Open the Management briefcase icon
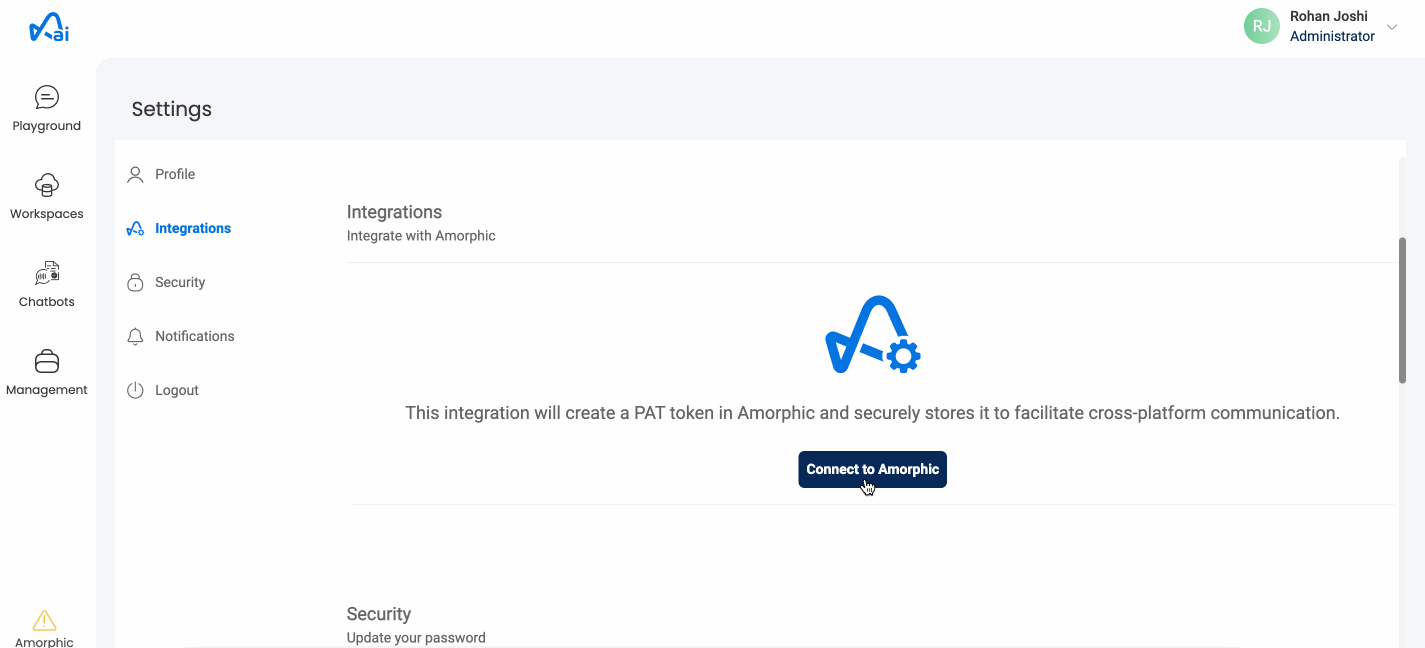Image resolution: width=1425 pixels, height=648 pixels. (x=47, y=361)
